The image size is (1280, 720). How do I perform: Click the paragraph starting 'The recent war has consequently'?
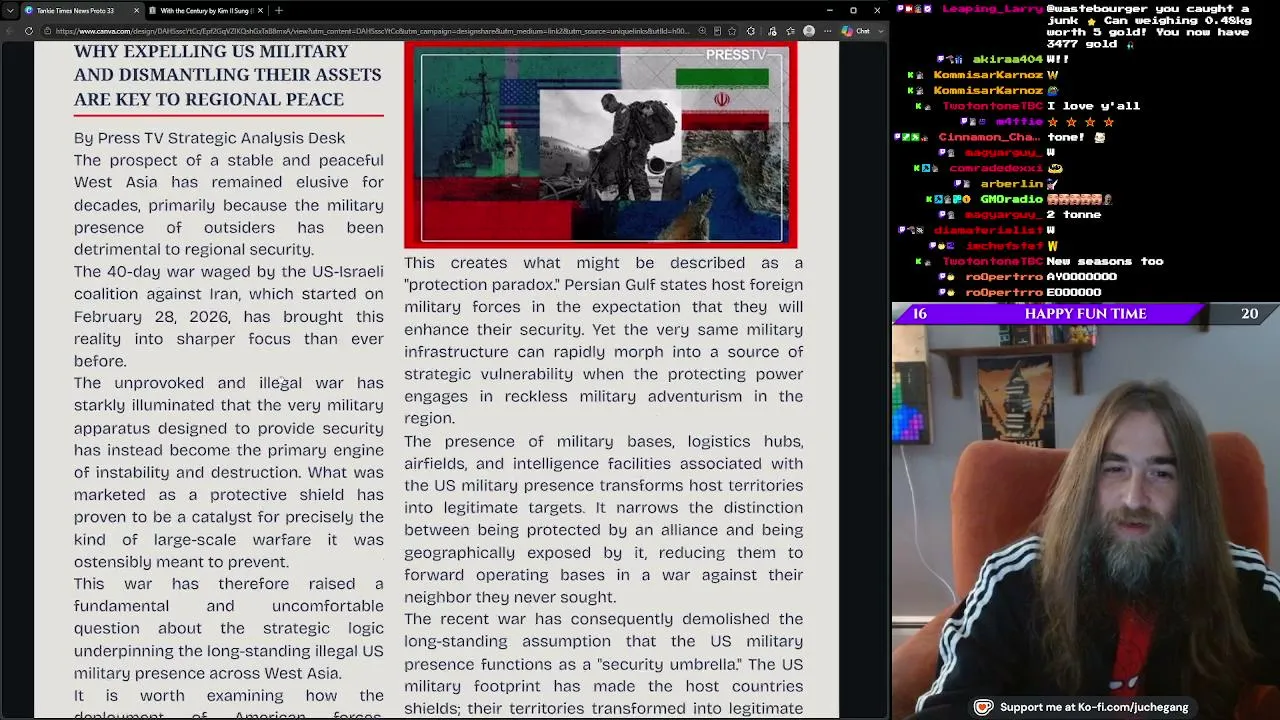point(604,664)
